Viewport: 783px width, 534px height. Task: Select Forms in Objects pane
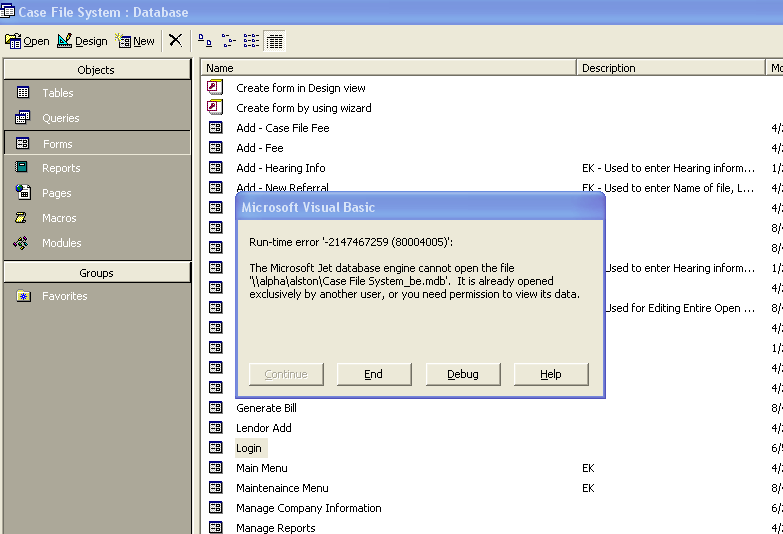point(97,143)
